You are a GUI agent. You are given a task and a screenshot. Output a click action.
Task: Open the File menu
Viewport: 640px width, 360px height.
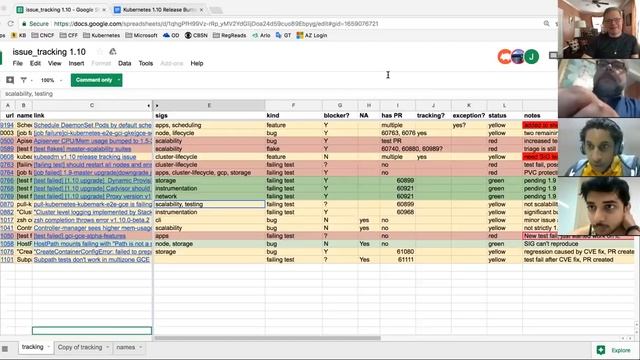coord(18,63)
